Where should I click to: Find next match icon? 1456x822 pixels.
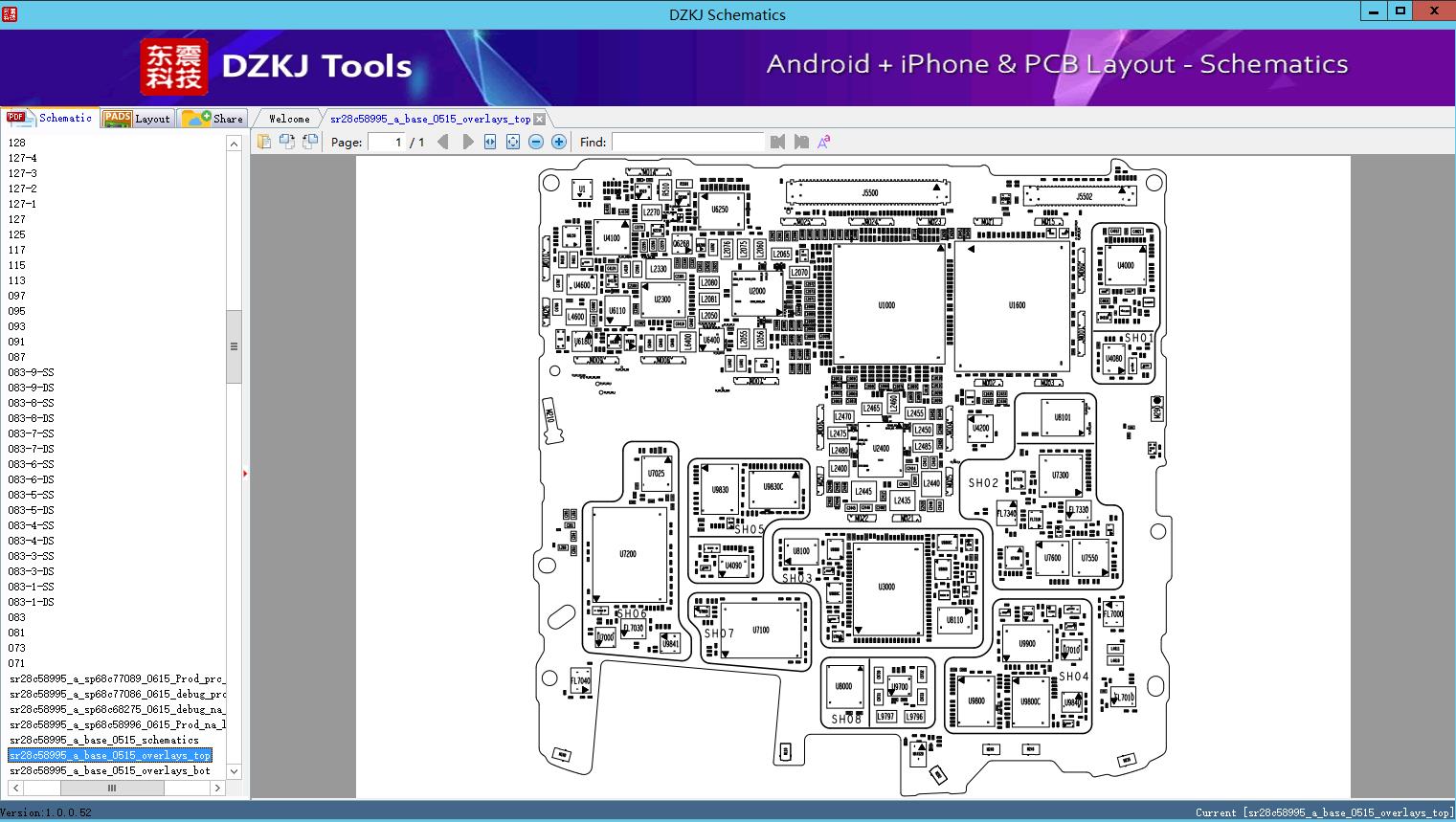(x=801, y=142)
